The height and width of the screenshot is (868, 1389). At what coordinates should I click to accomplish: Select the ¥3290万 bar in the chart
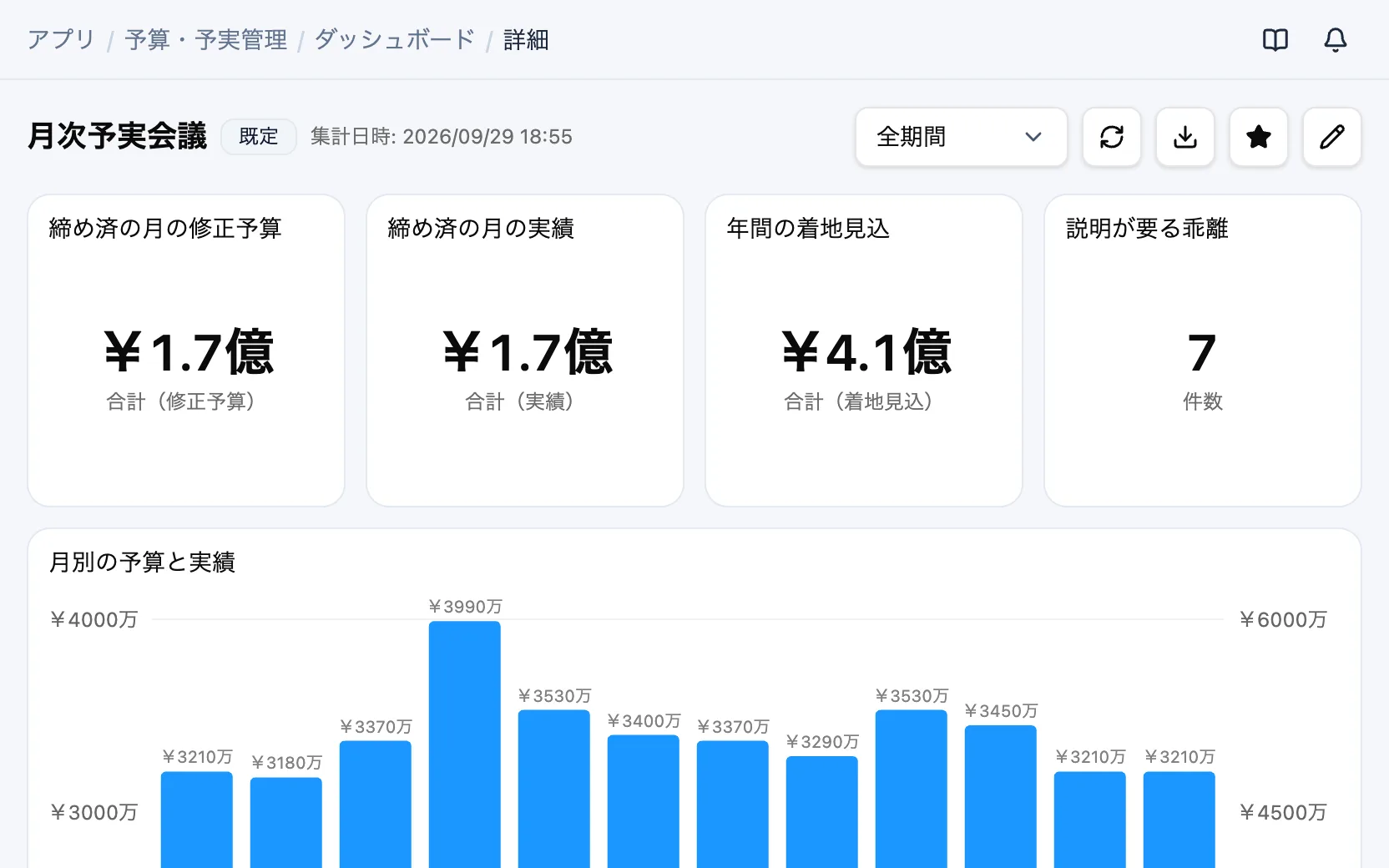tap(822, 812)
